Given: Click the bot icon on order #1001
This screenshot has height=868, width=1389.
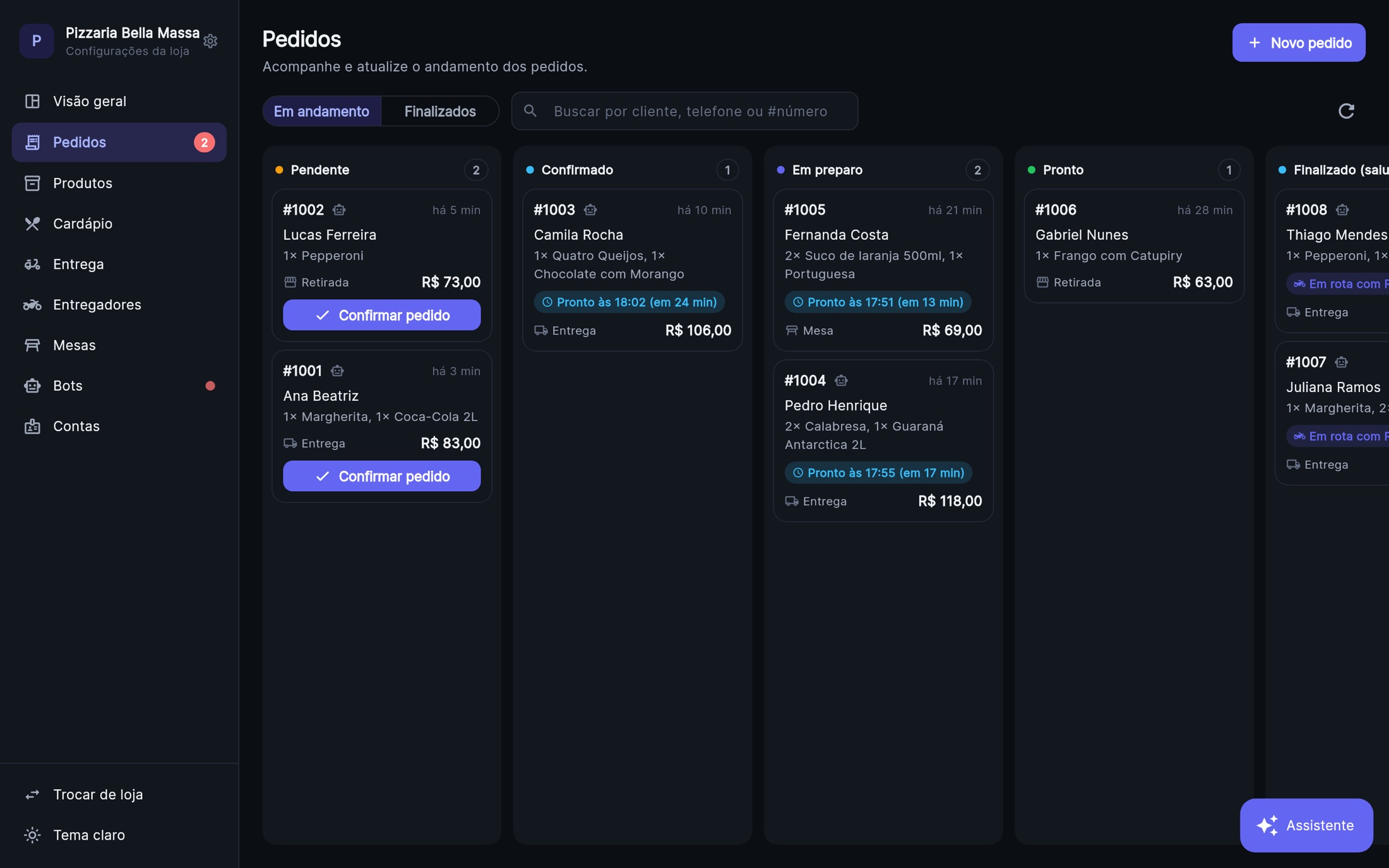Looking at the screenshot, I should tap(337, 371).
